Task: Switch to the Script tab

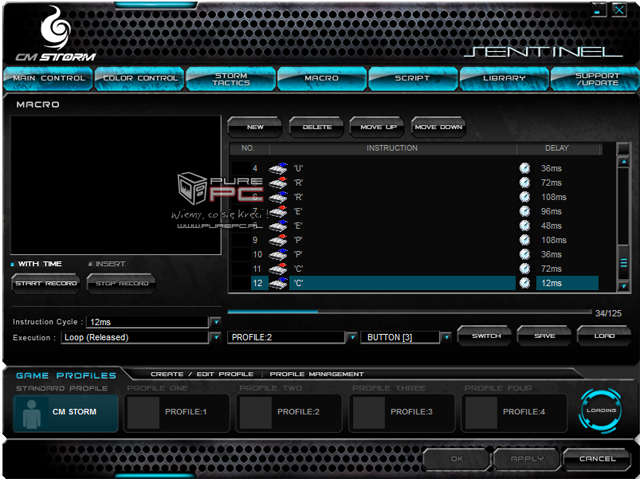Action: coord(413,78)
